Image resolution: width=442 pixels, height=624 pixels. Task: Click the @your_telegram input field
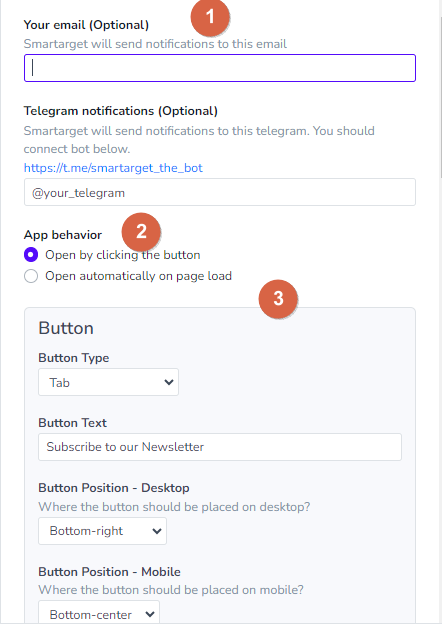point(220,192)
